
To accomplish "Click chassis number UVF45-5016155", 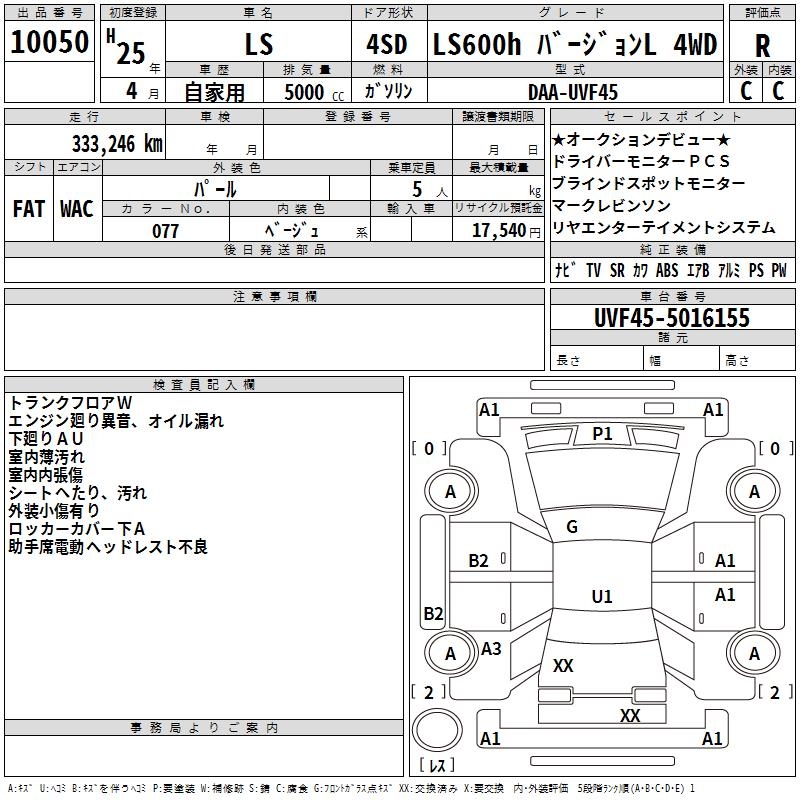I will coord(672,317).
